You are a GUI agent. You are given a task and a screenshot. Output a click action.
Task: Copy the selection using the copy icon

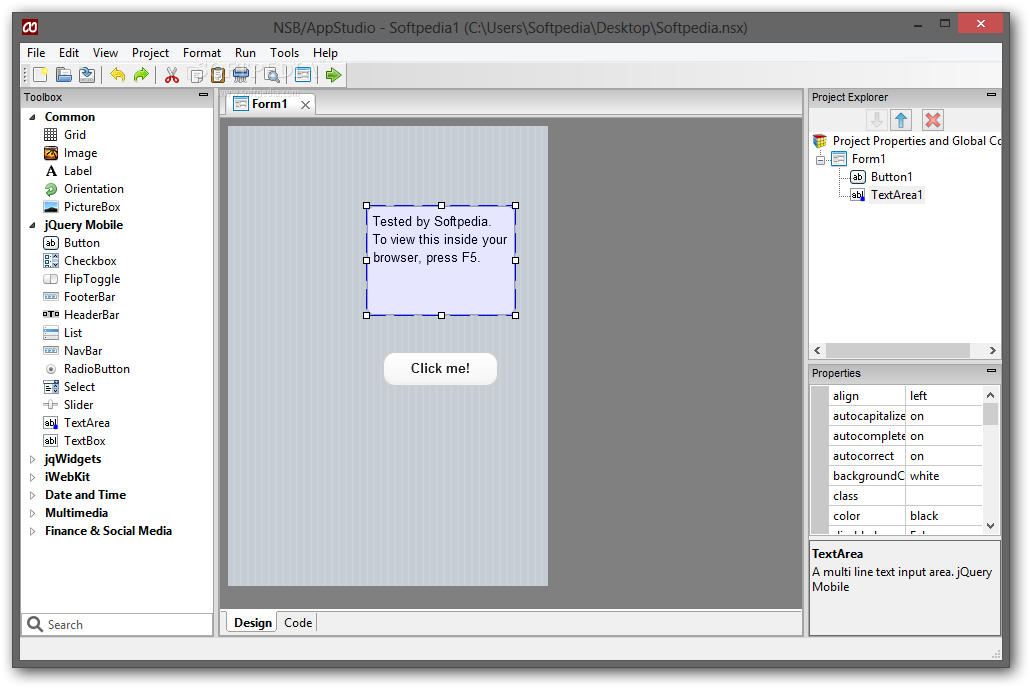point(196,75)
